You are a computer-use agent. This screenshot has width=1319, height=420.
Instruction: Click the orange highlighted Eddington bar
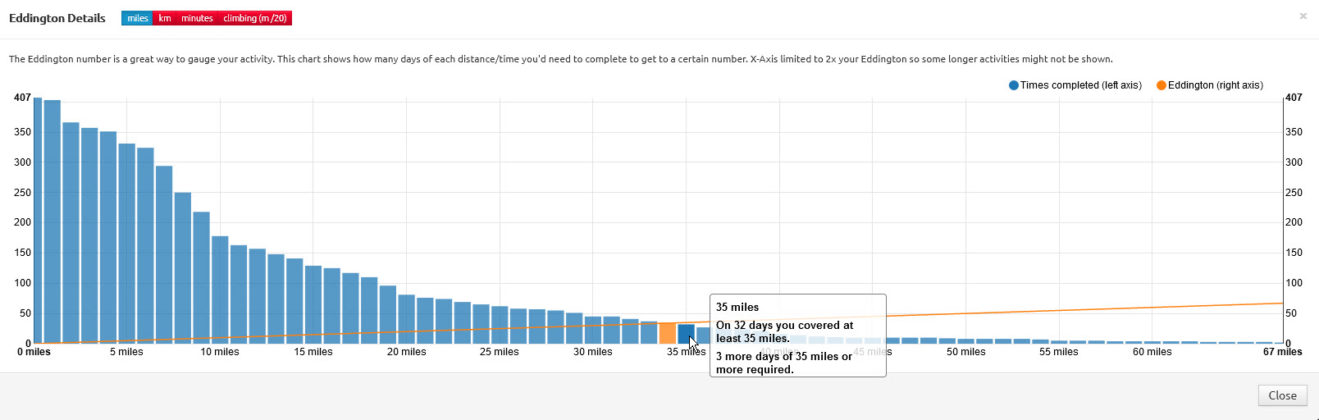667,333
